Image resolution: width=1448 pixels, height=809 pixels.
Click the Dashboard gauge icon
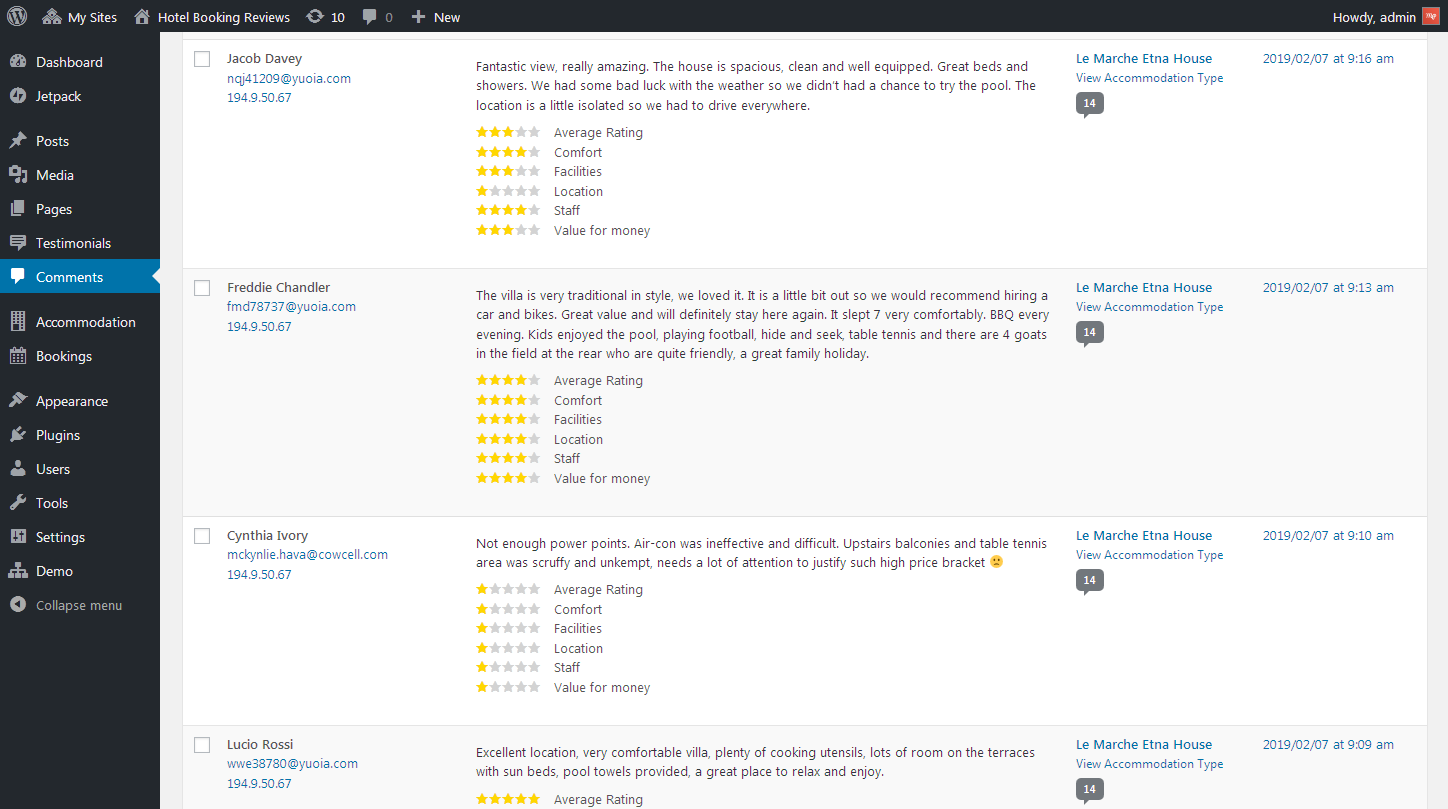18,62
